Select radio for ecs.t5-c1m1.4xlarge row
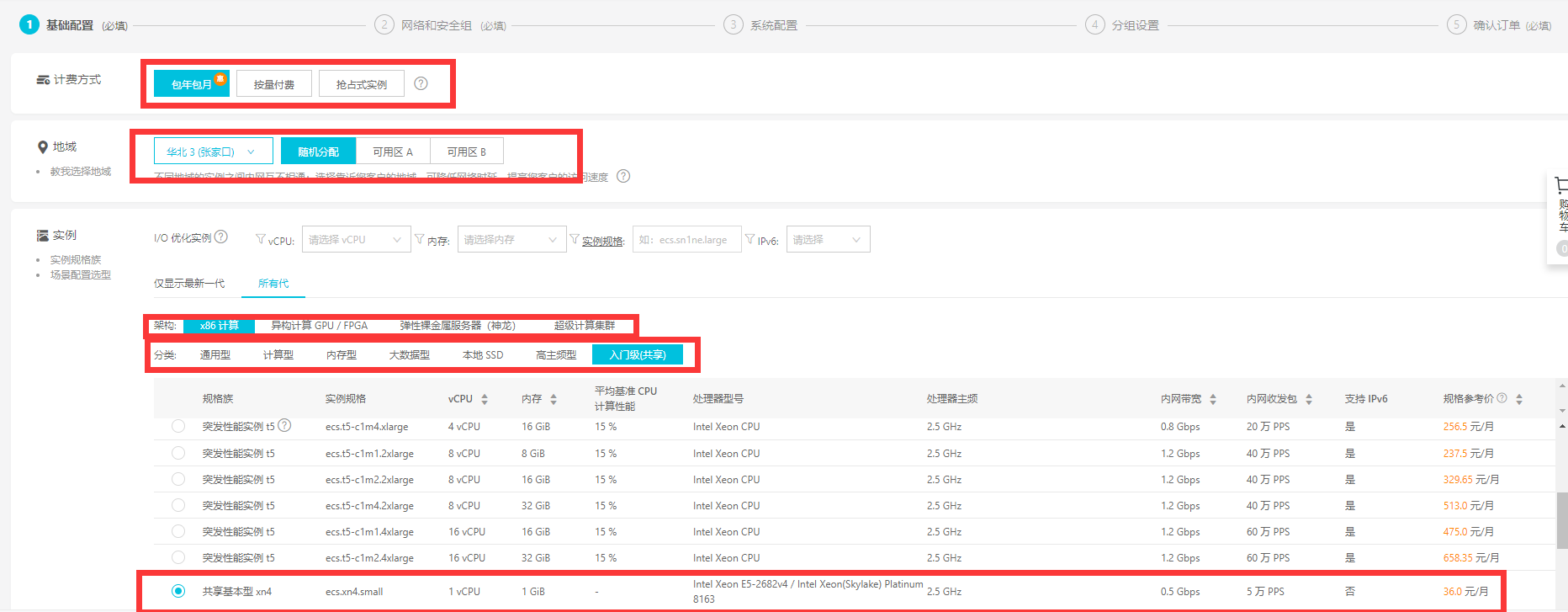This screenshot has width=1568, height=612. [x=178, y=531]
